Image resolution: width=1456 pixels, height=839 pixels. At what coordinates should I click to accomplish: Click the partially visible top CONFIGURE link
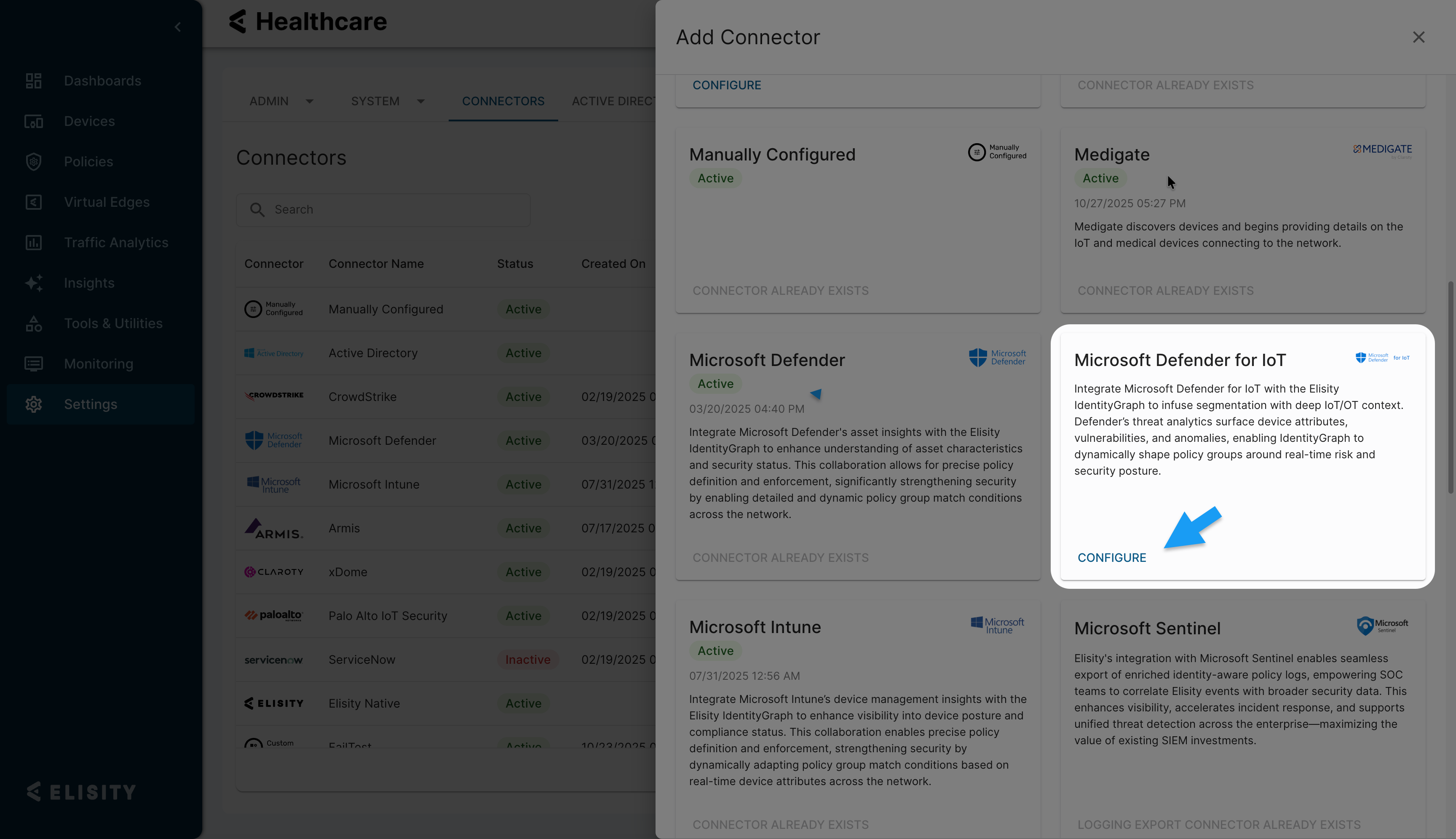tap(726, 85)
